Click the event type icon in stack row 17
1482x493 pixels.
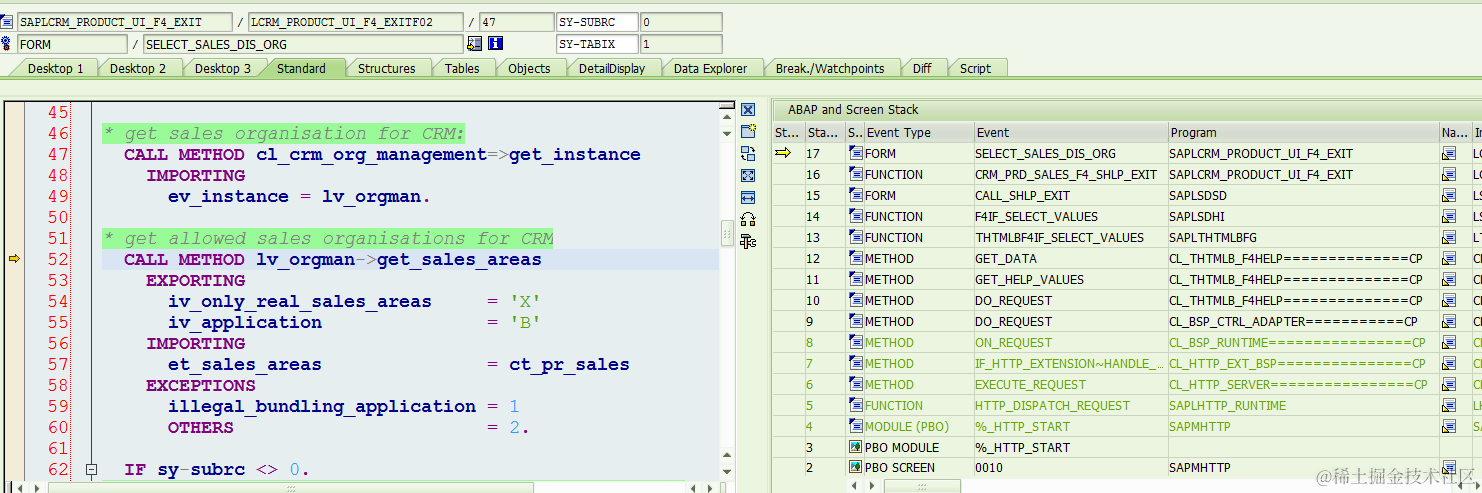tap(855, 153)
